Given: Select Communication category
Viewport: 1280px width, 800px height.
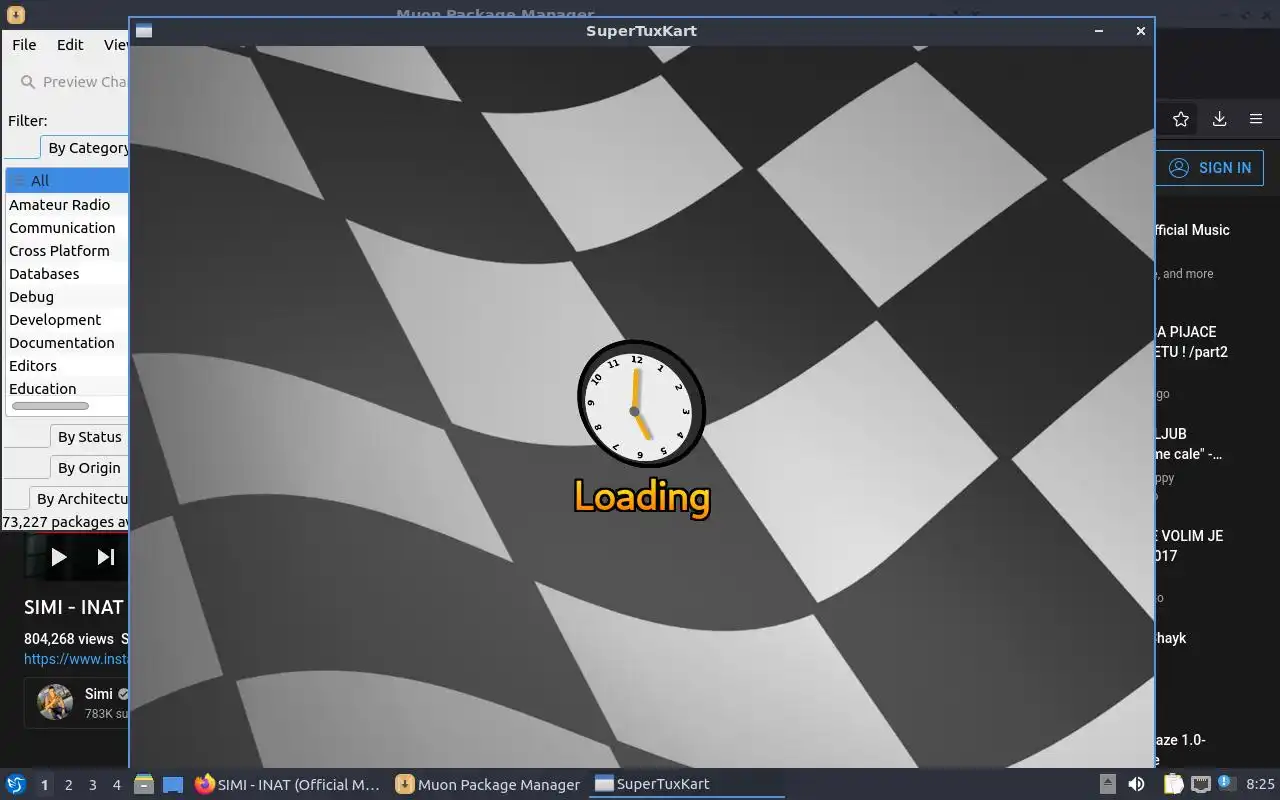Looking at the screenshot, I should [x=67, y=228].
